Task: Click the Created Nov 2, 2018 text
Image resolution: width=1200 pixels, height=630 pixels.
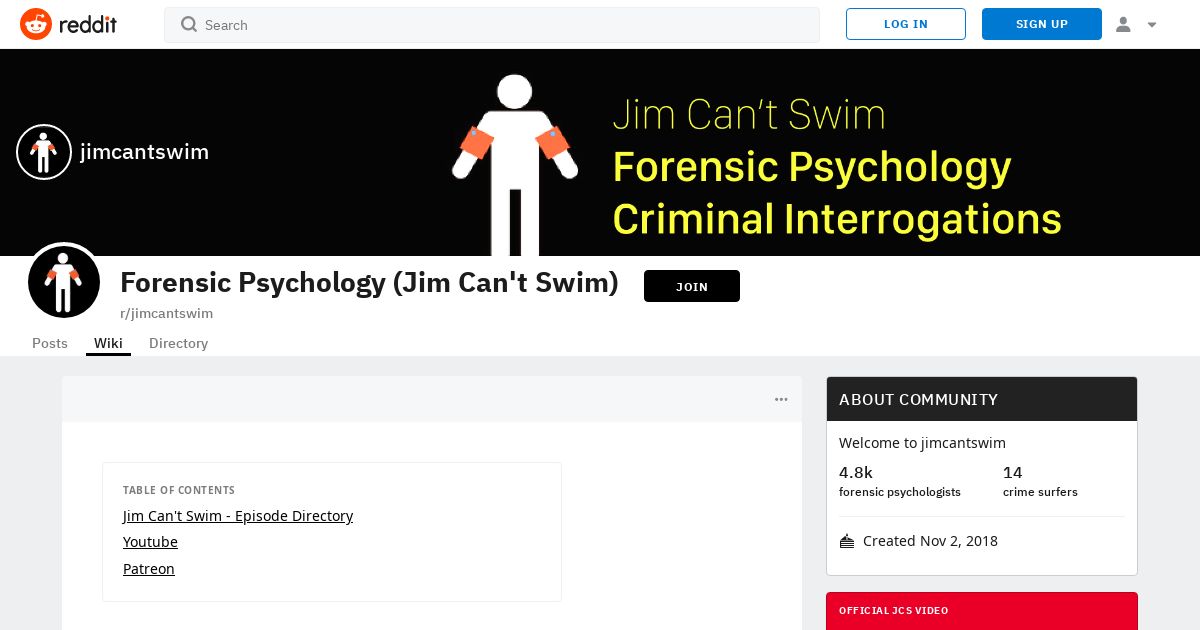Action: [x=930, y=541]
